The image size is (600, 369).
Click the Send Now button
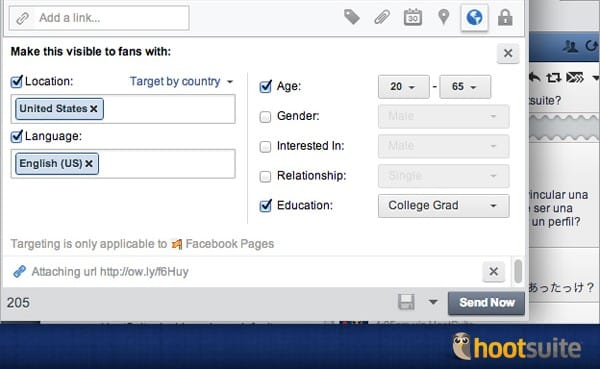point(486,303)
